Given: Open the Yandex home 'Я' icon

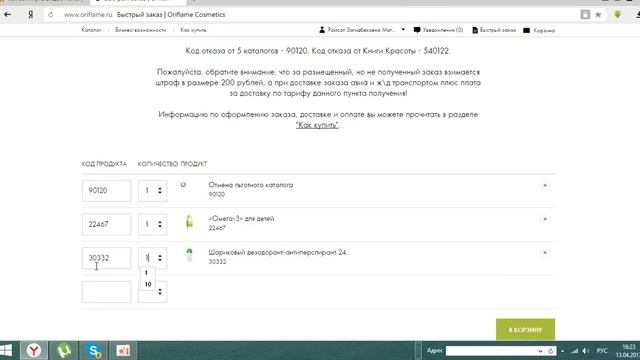Looking at the screenshot, I should tap(31, 15).
